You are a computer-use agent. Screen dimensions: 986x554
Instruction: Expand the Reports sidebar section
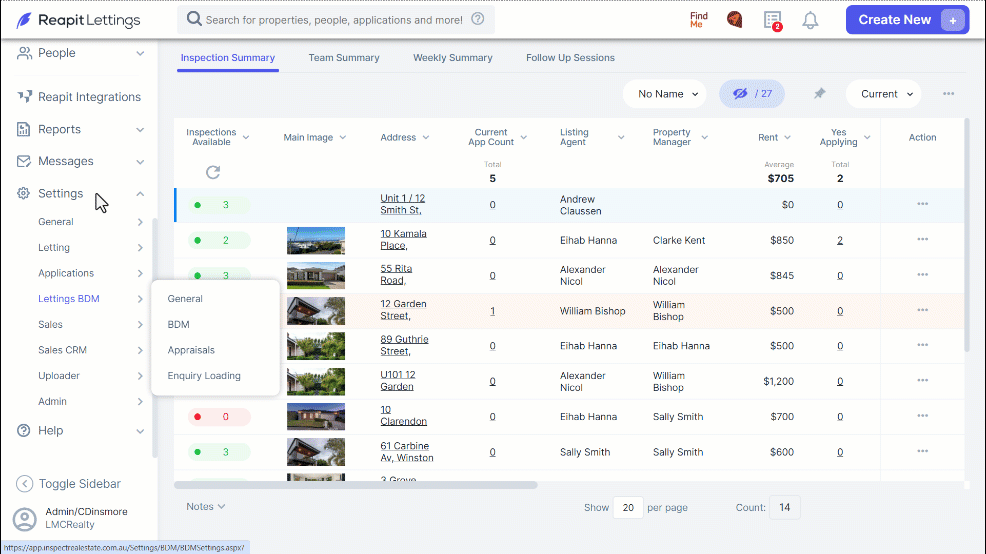pos(140,130)
